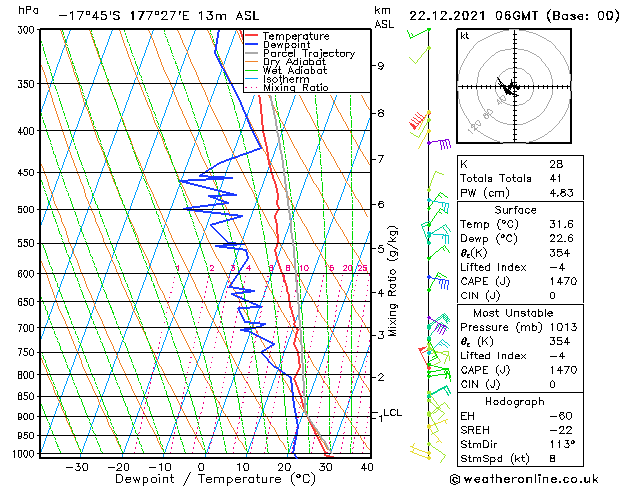Click the EH value -60

pyautogui.click(x=561, y=416)
